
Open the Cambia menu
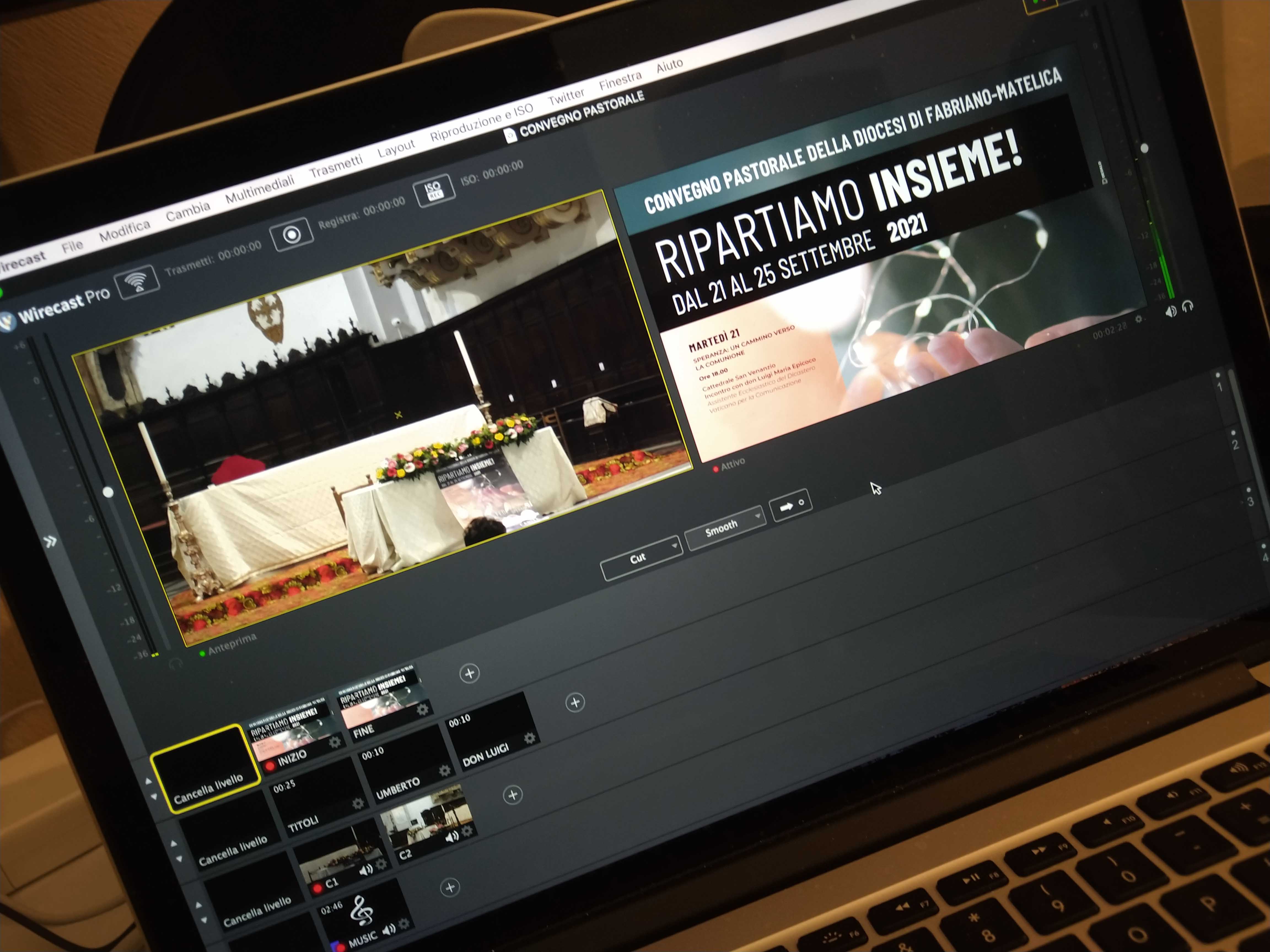point(188,211)
